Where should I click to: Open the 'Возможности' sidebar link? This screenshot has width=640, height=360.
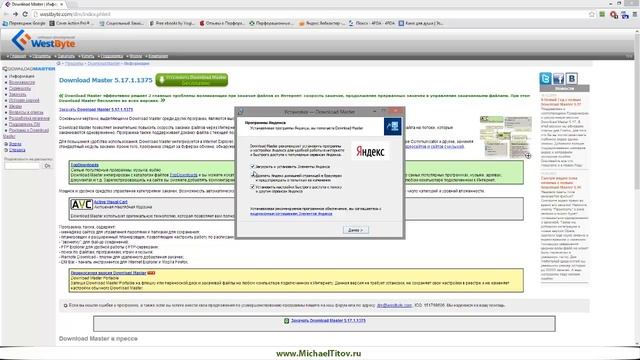(x=22, y=82)
